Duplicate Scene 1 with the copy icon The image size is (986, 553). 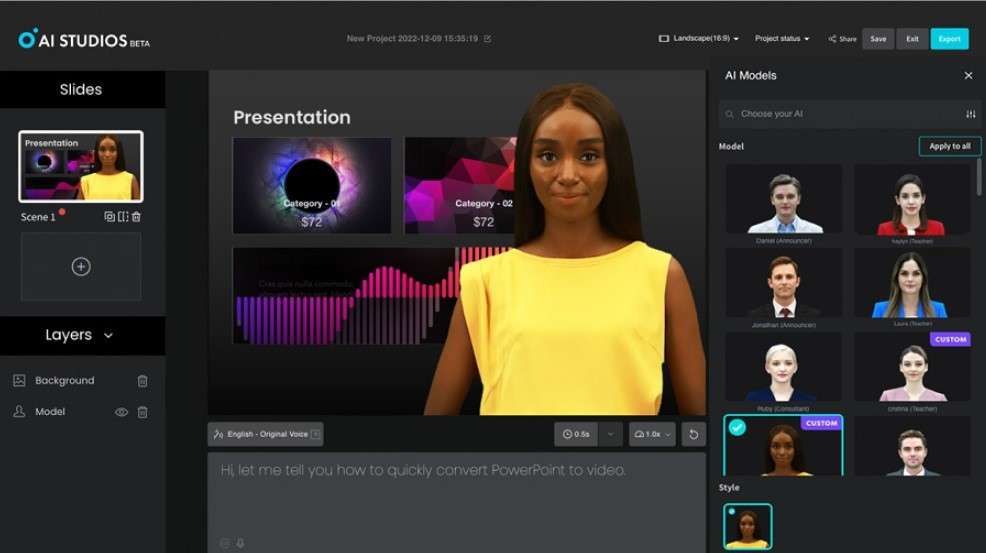tap(109, 216)
